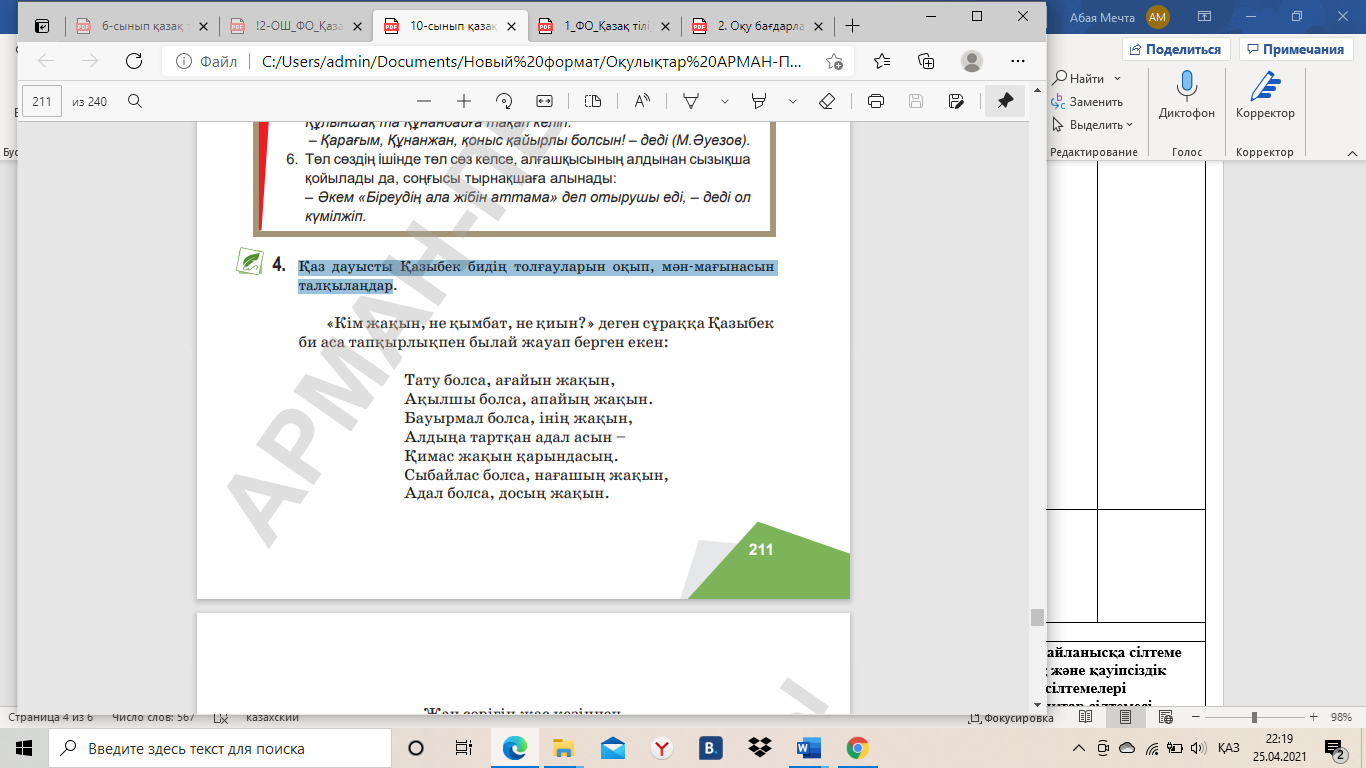Switch Word to Print Layout view
This screenshot has width=1366, height=768.
tap(1125, 718)
